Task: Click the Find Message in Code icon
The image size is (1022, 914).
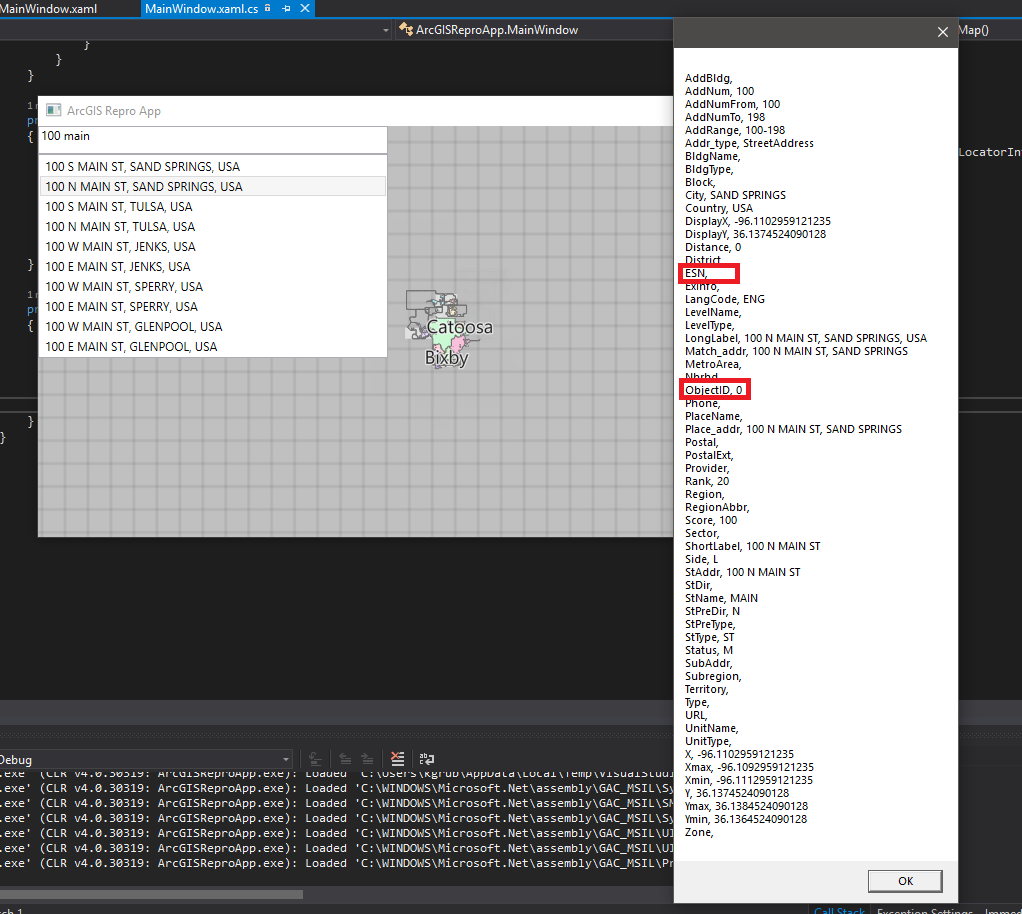Action: 315,759
